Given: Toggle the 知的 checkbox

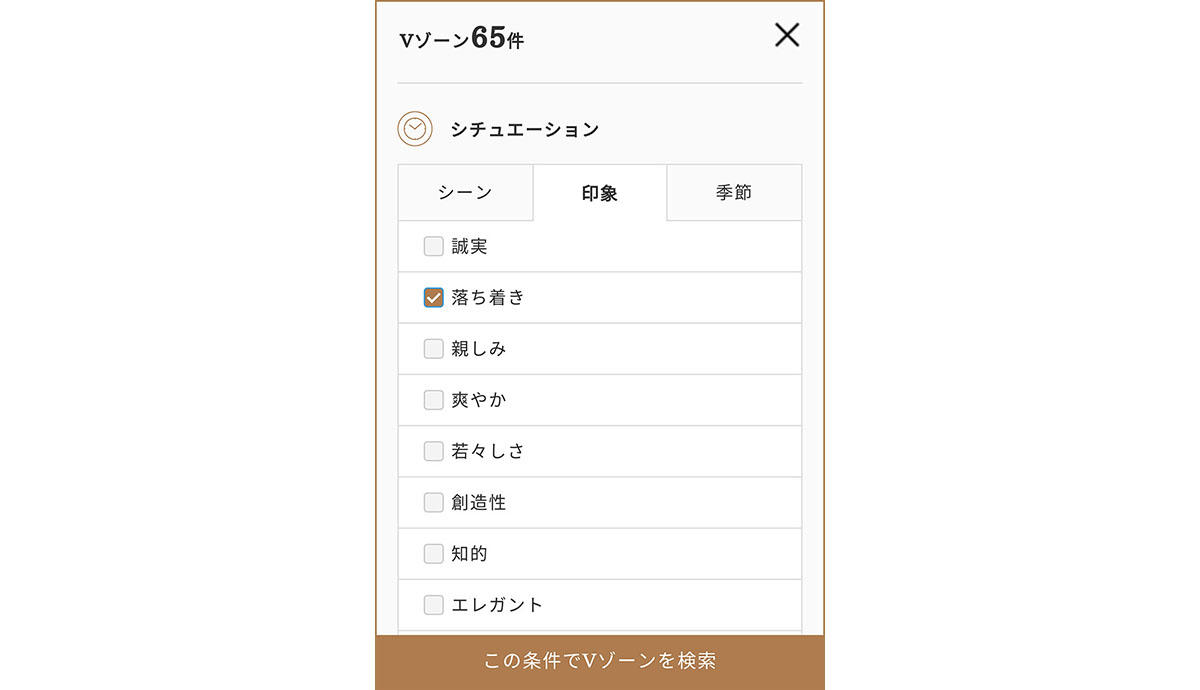Looking at the screenshot, I should point(433,553).
